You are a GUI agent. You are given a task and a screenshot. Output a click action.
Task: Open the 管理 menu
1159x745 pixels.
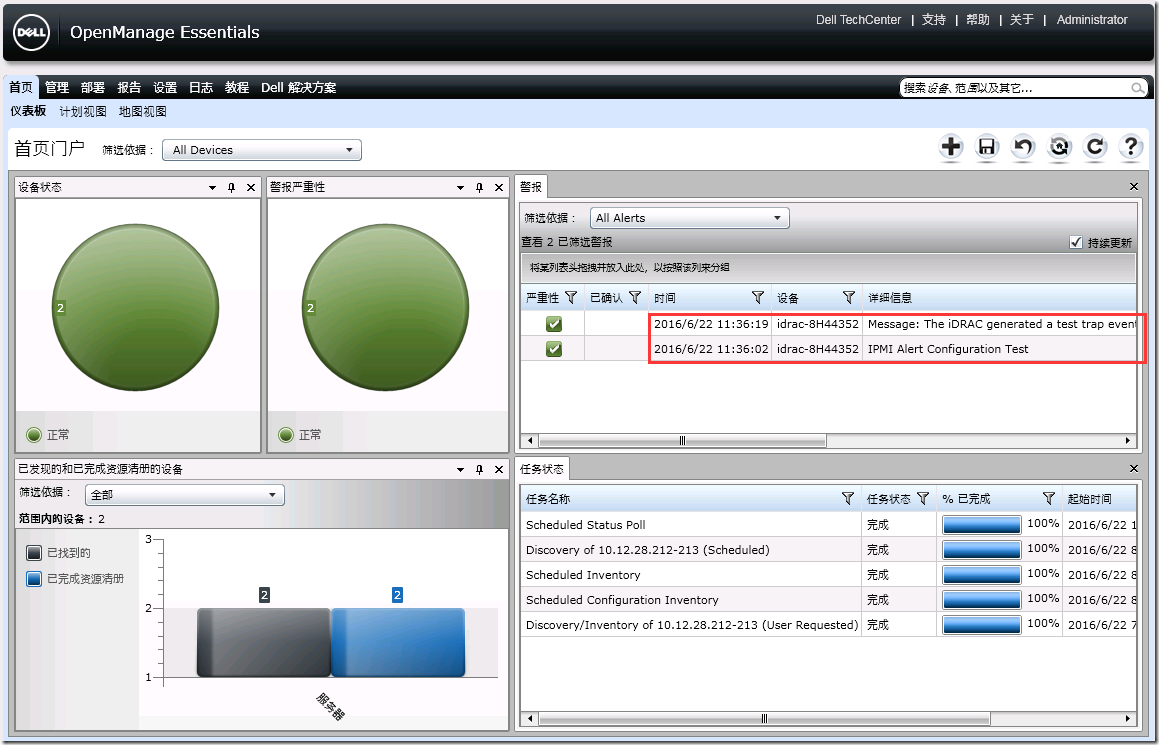tap(57, 87)
